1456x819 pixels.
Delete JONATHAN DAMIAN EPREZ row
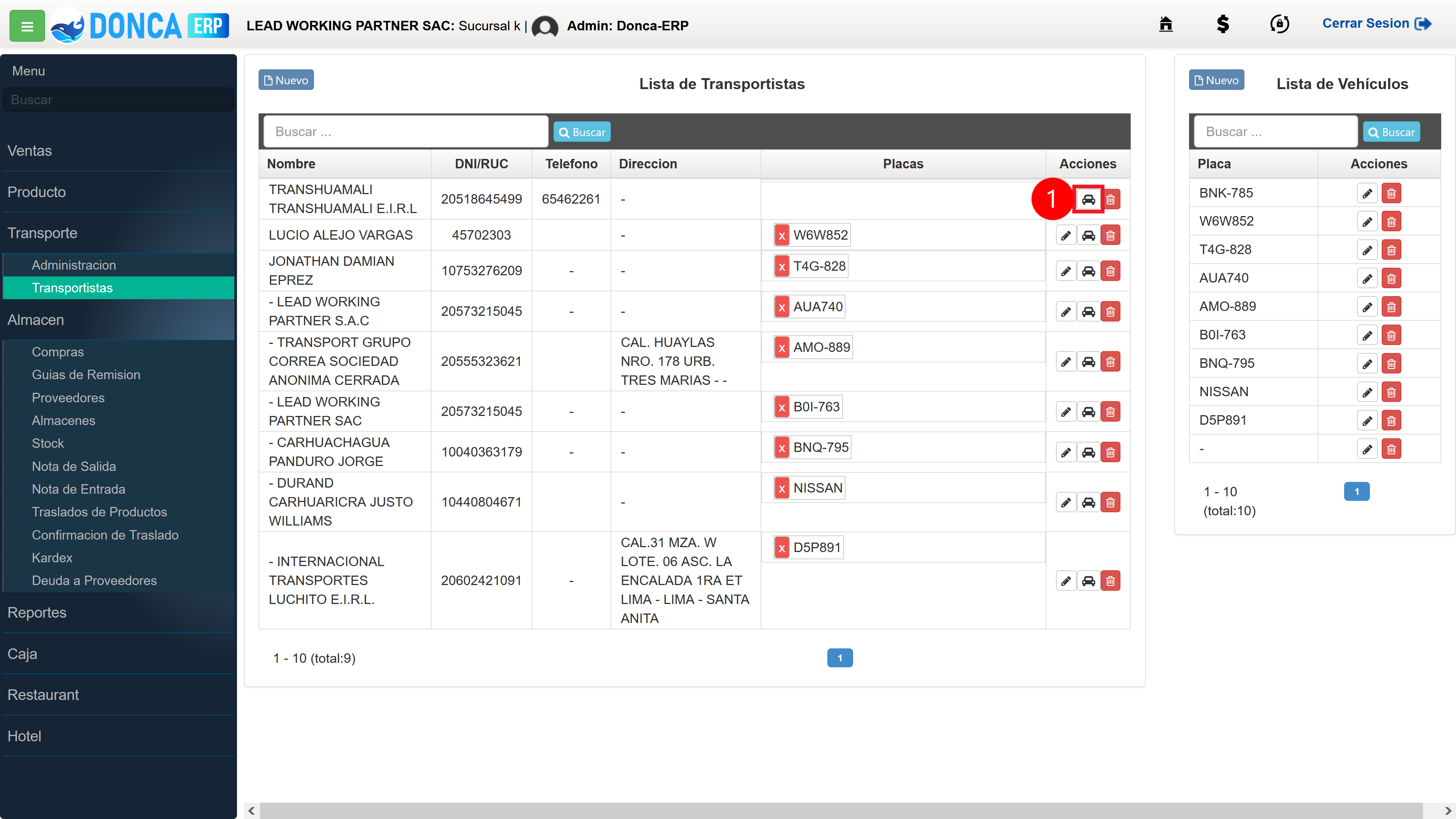1110,271
